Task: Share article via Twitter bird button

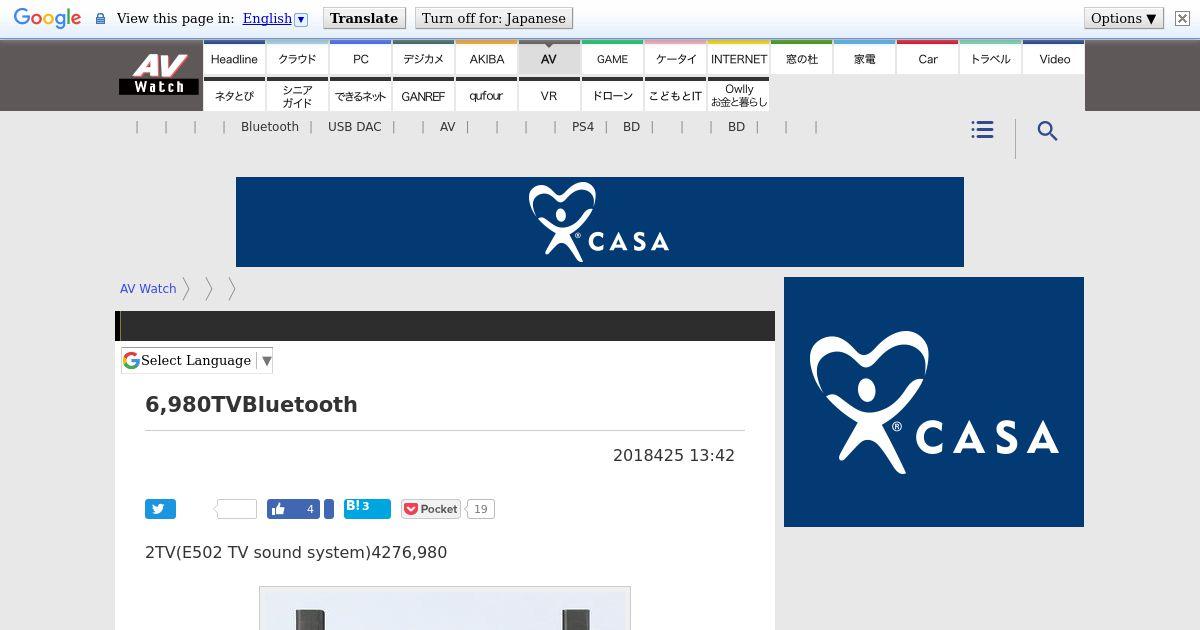Action: (160, 509)
